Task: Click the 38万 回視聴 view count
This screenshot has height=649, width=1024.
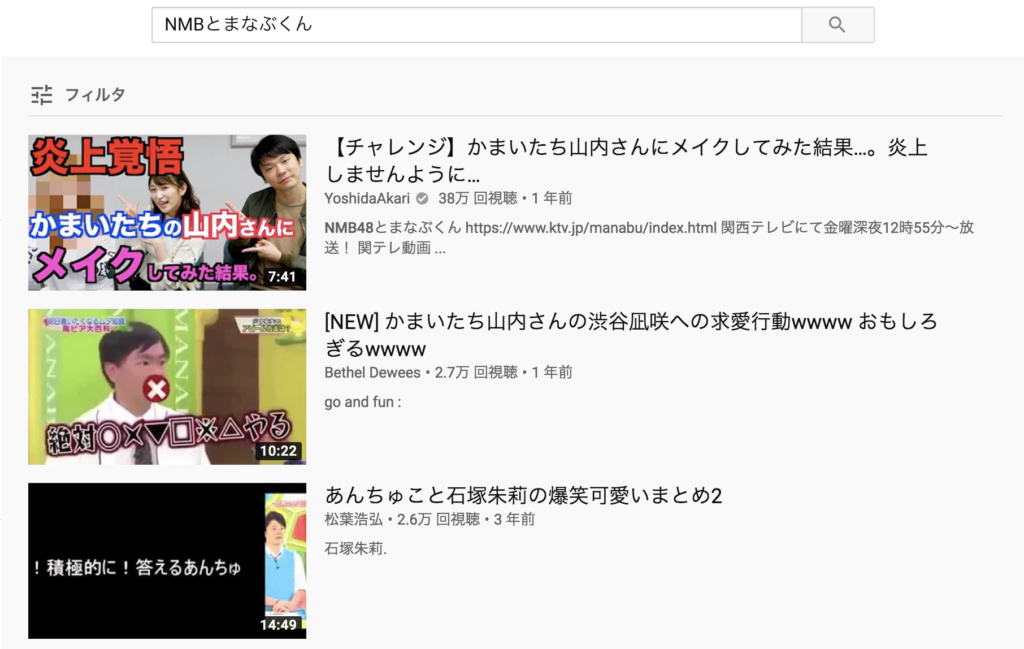Action: (477, 198)
